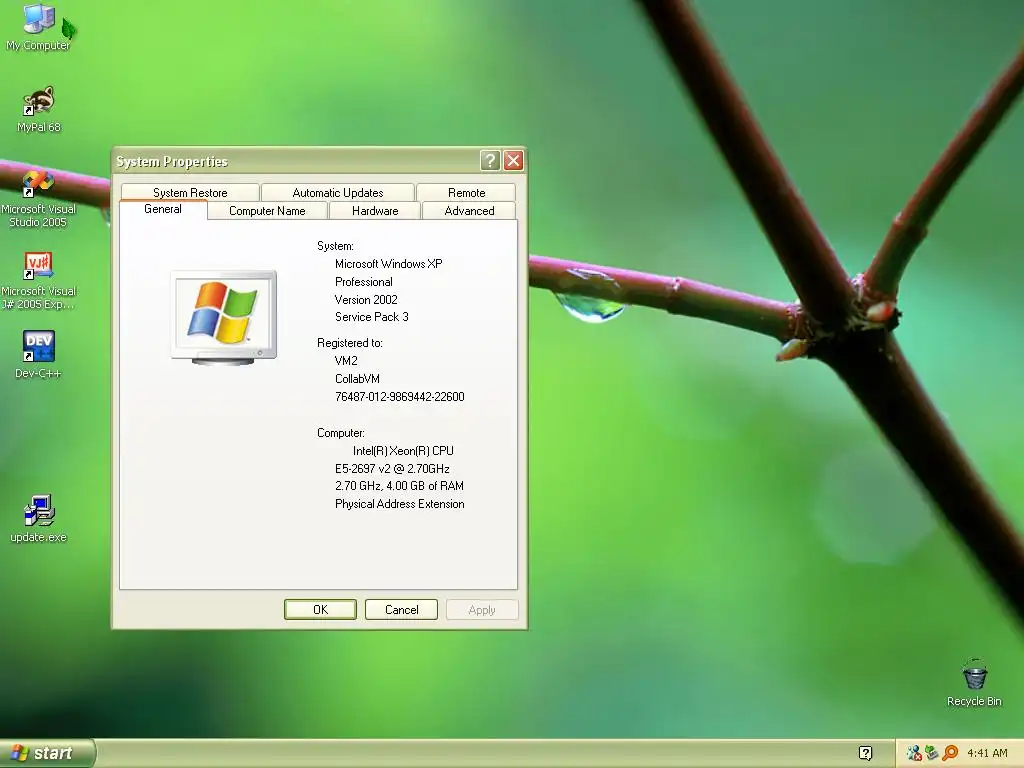The height and width of the screenshot is (768, 1024).
Task: Click the Apply button
Action: (482, 609)
